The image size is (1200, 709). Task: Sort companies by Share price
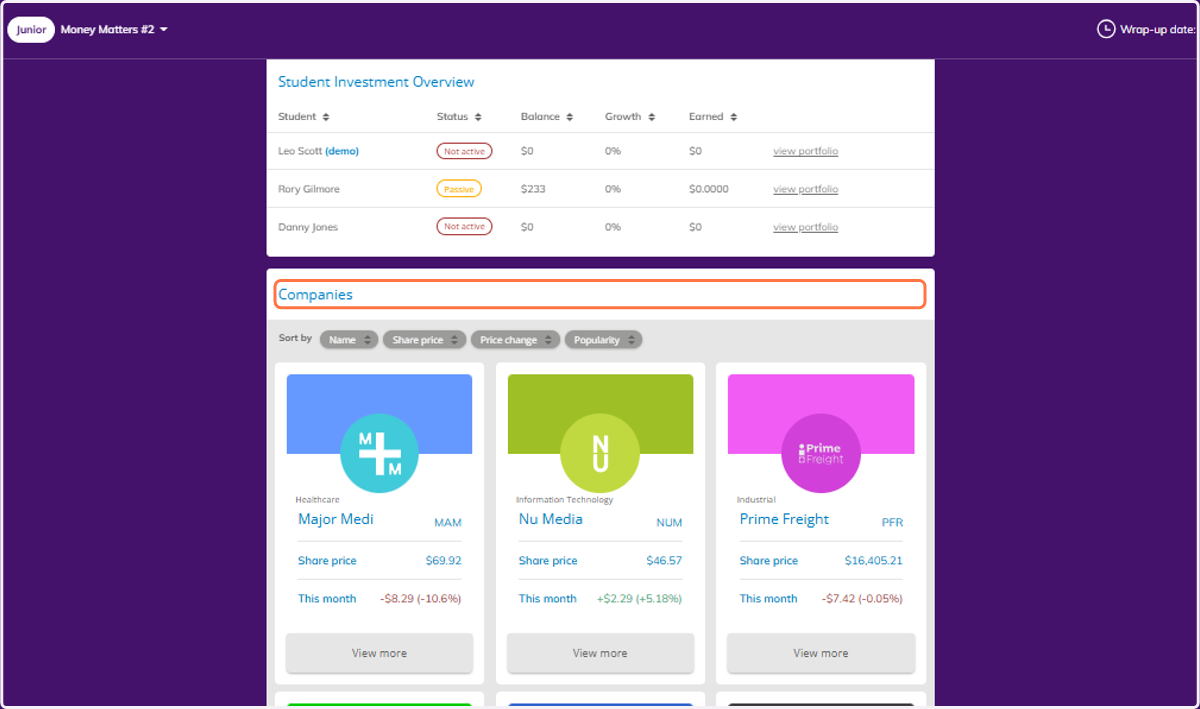click(425, 340)
